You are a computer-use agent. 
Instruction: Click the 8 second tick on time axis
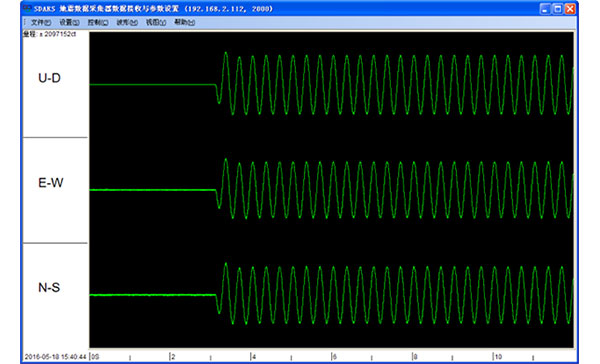tap(414, 357)
